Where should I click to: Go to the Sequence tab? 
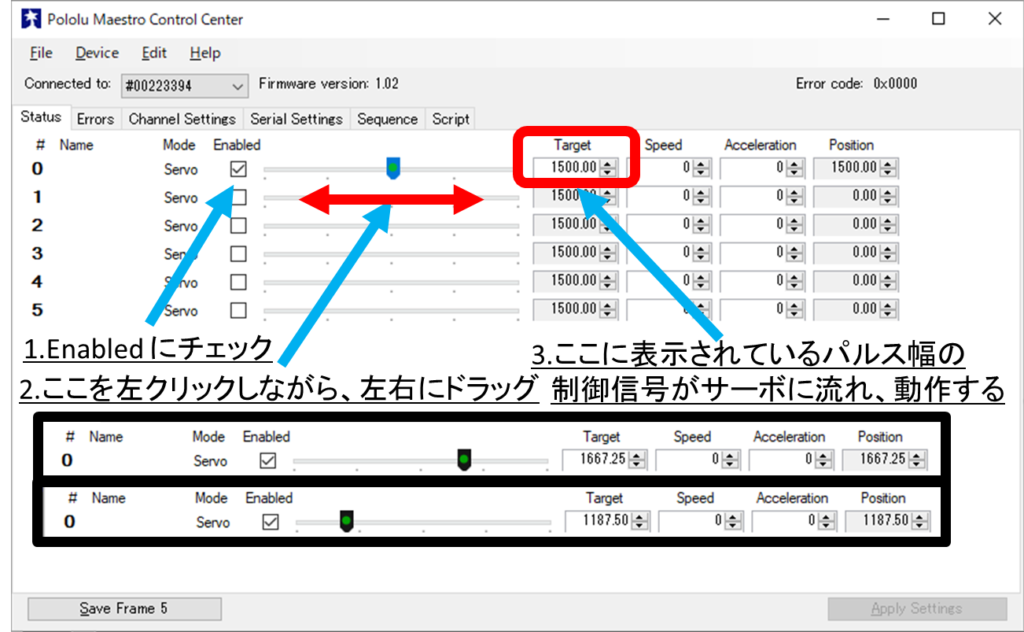click(x=387, y=119)
